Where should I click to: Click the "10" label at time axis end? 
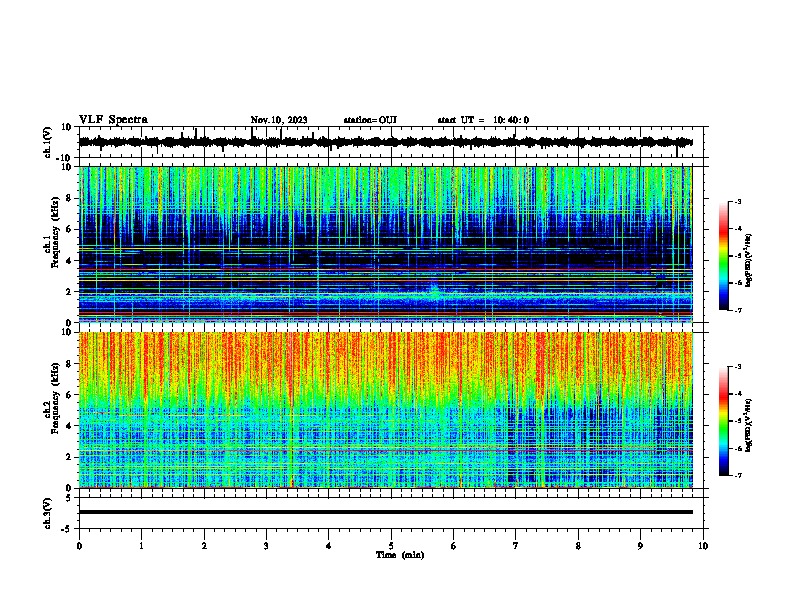point(703,546)
